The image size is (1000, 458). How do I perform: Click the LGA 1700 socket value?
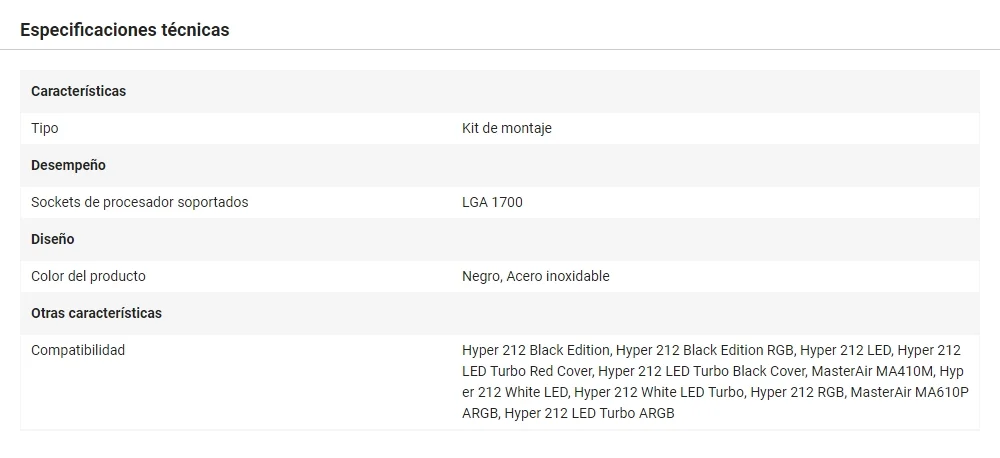pyautogui.click(x=492, y=202)
